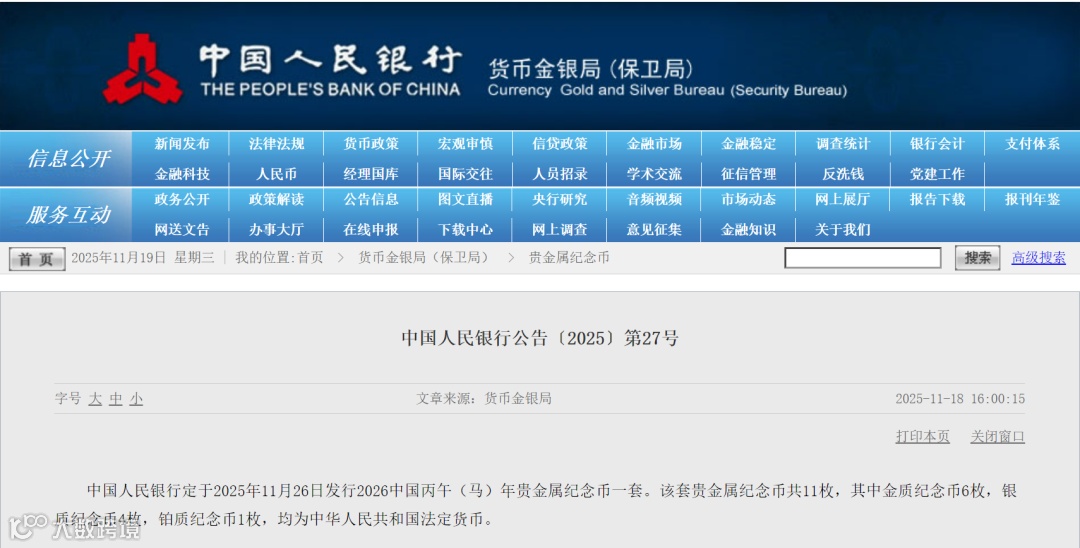Click the People's Bank of China logo
The width and height of the screenshot is (1080, 548).
(x=143, y=69)
